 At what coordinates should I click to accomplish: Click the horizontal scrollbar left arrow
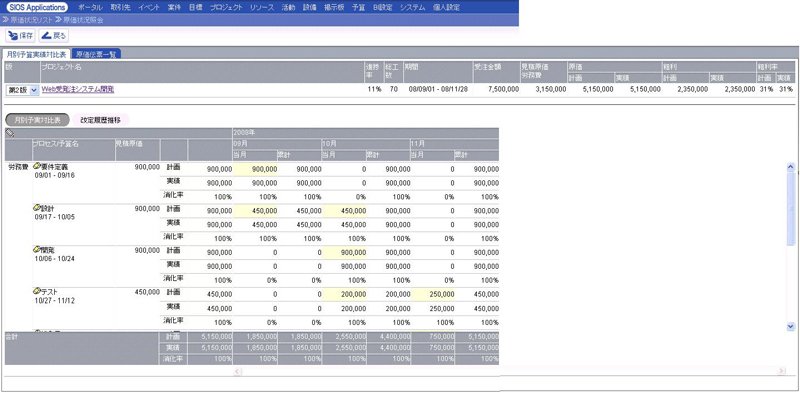(238, 372)
